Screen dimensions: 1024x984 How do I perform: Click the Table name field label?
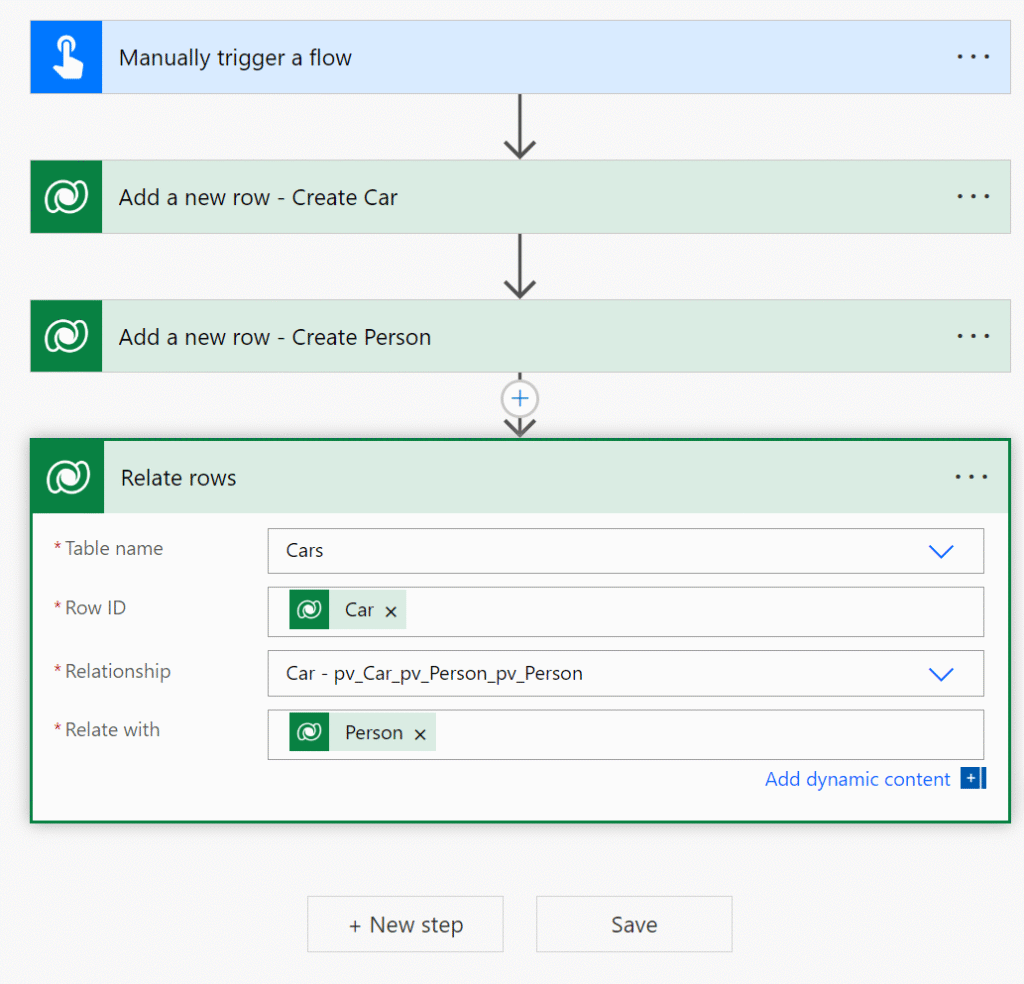114,548
